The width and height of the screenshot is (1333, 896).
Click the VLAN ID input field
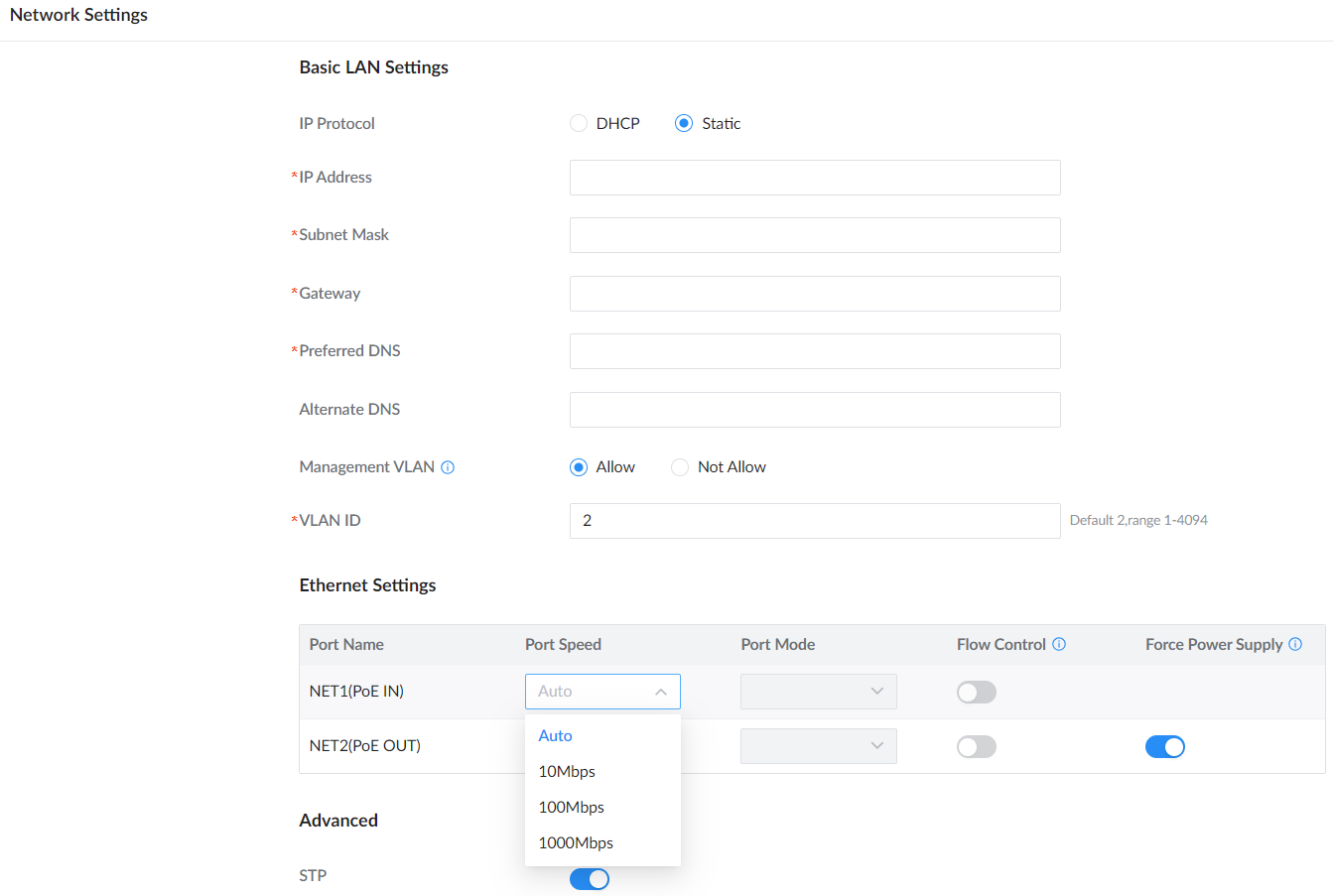tap(815, 521)
